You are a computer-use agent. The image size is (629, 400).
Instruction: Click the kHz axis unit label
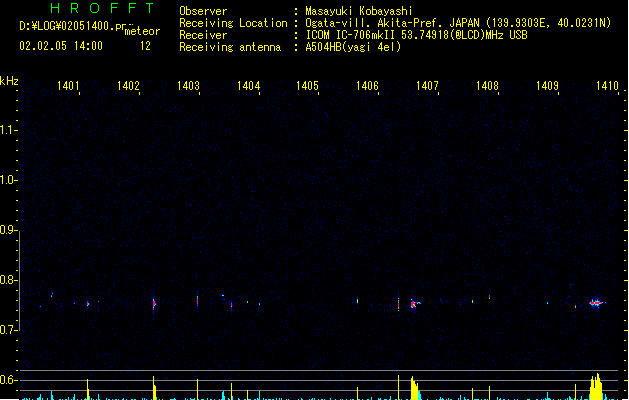tap(9, 81)
